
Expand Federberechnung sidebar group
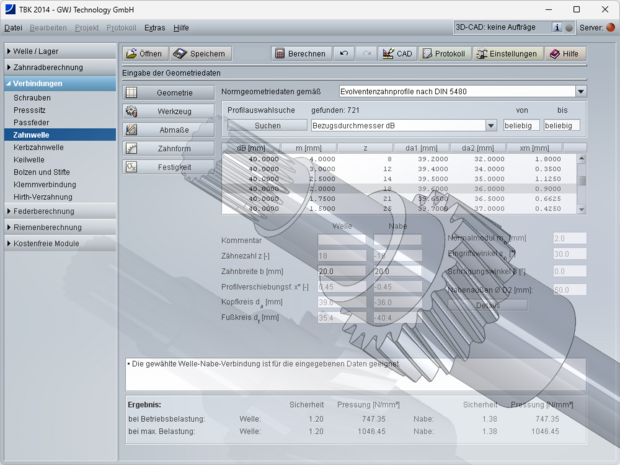59,211
